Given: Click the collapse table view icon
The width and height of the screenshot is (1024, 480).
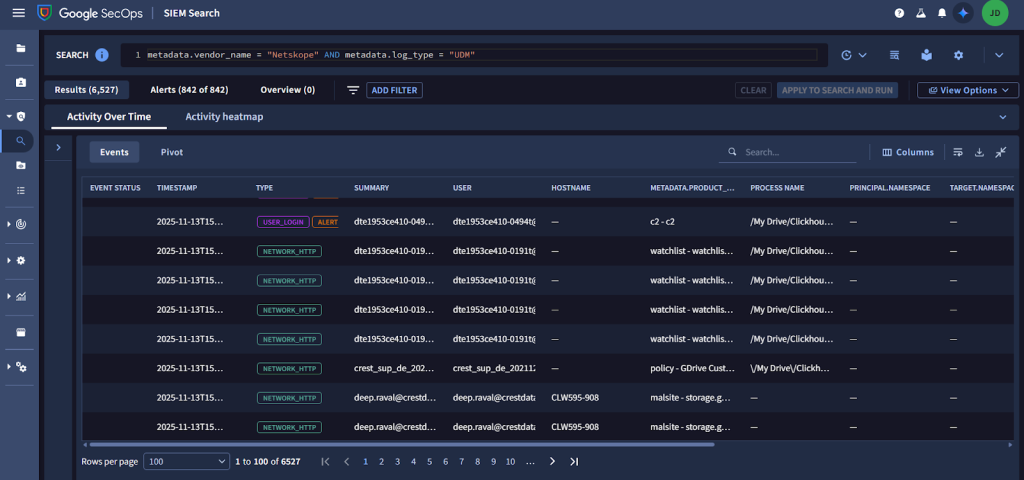Looking at the screenshot, I should click(x=1001, y=152).
